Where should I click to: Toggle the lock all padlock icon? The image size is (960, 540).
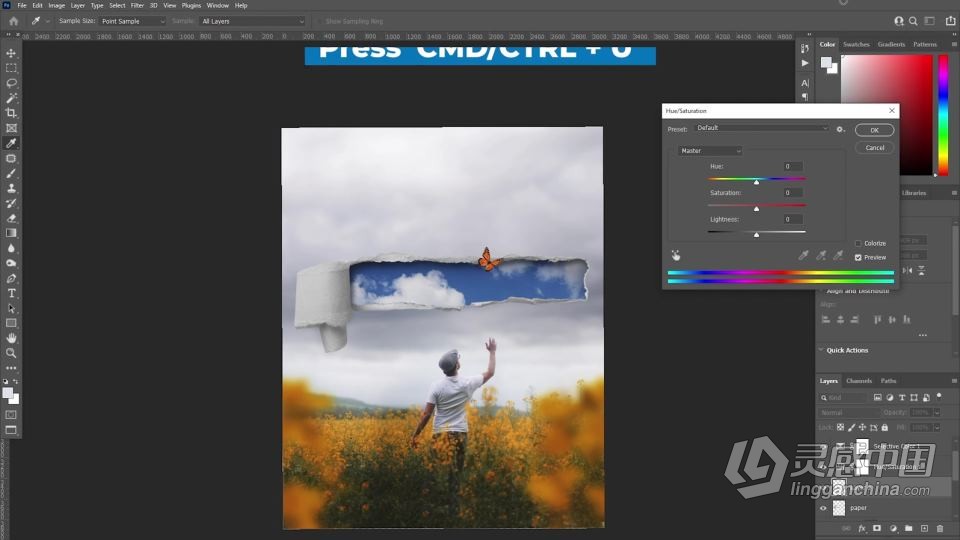coord(885,427)
